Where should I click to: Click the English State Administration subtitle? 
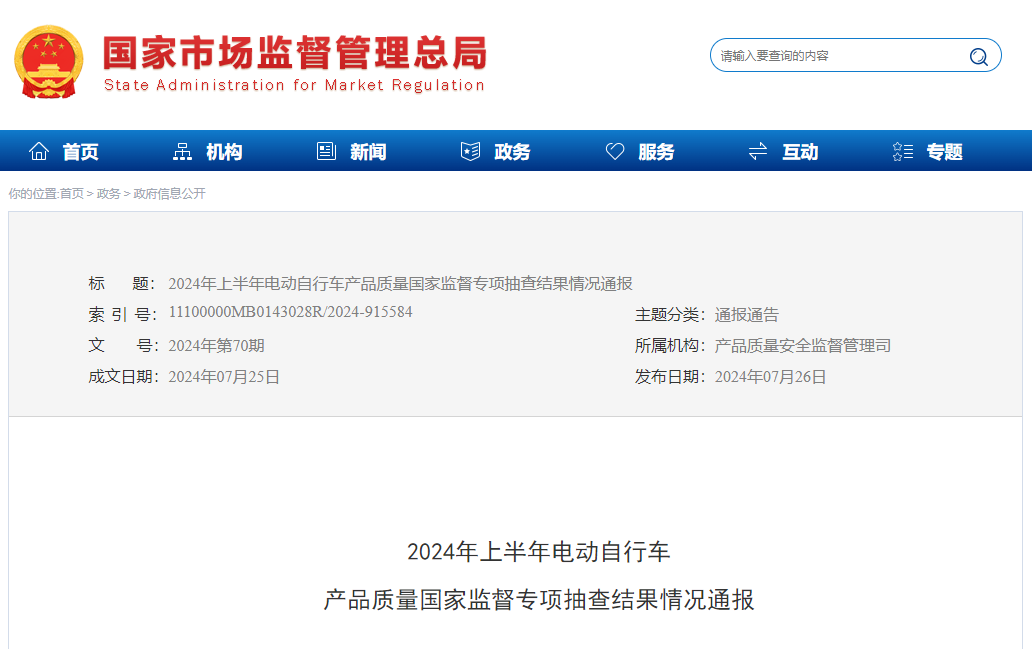(294, 86)
